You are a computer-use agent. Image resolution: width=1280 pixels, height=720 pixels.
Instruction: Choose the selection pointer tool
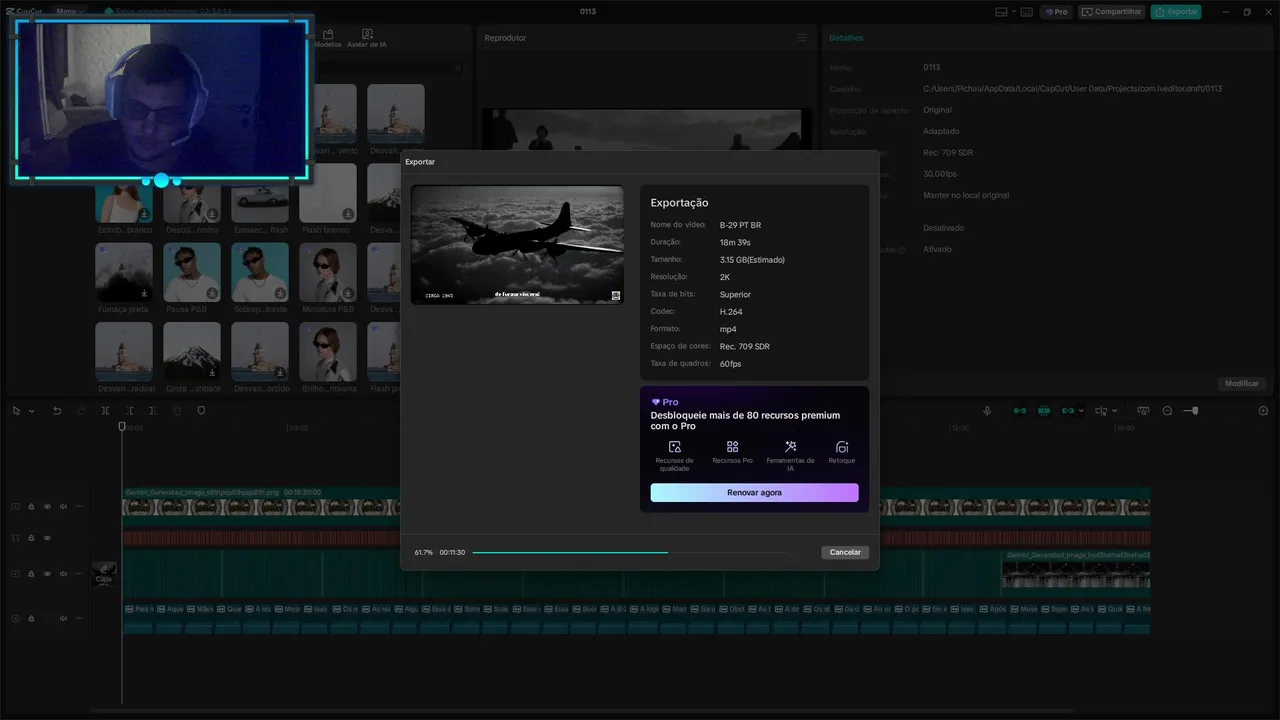[x=16, y=411]
